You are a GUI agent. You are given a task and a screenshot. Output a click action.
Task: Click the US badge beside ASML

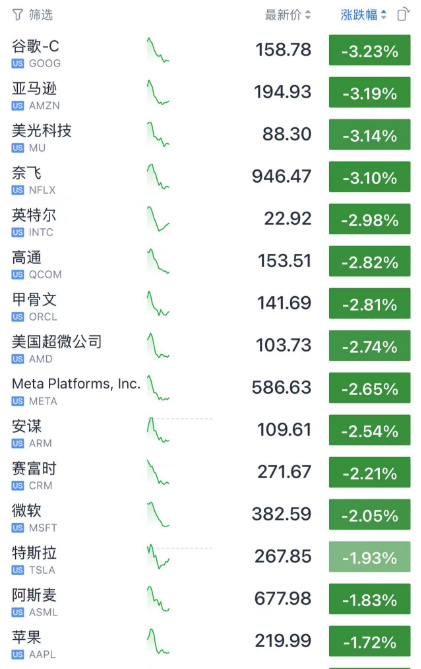pyautogui.click(x=17, y=613)
